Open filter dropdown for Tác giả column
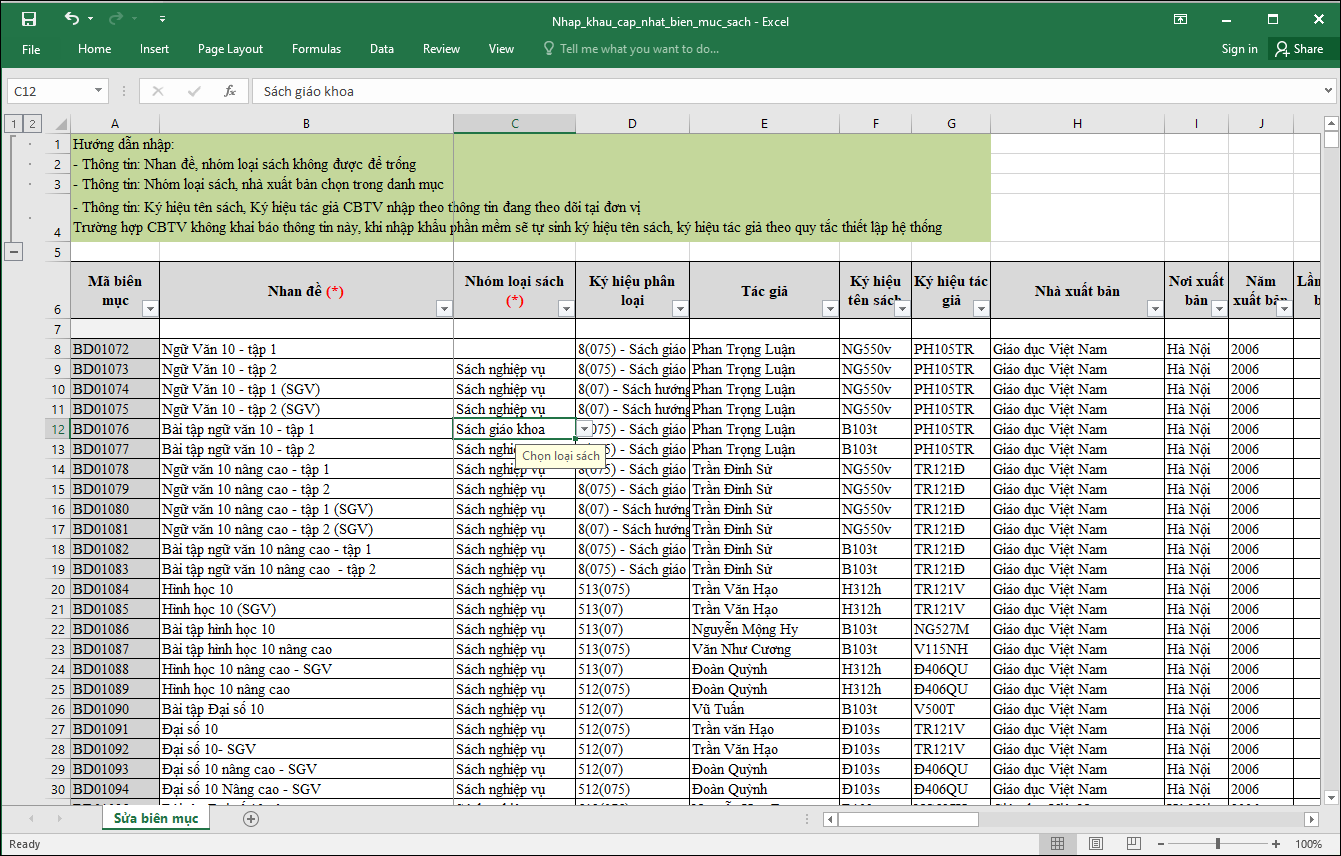 [829, 309]
